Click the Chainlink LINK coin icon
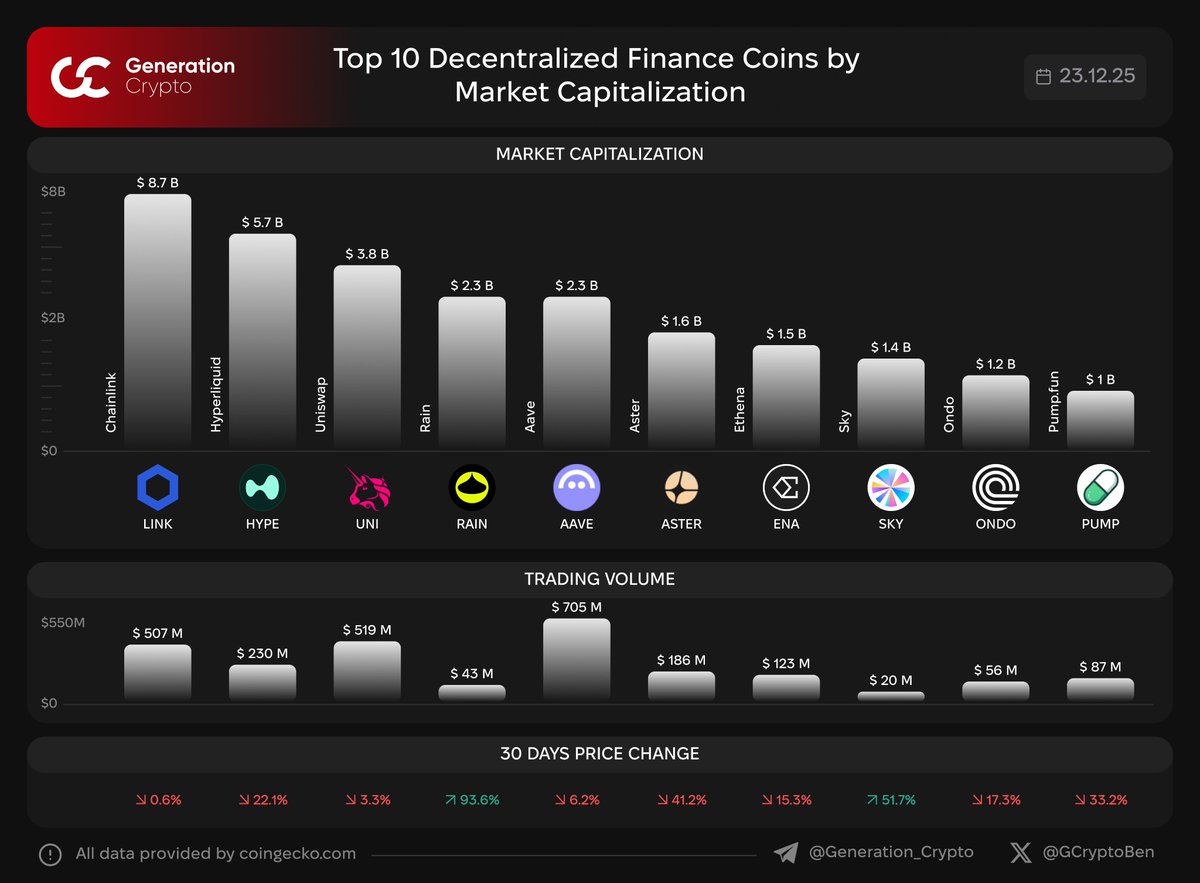Screen dimensions: 1200x883 [x=157, y=489]
